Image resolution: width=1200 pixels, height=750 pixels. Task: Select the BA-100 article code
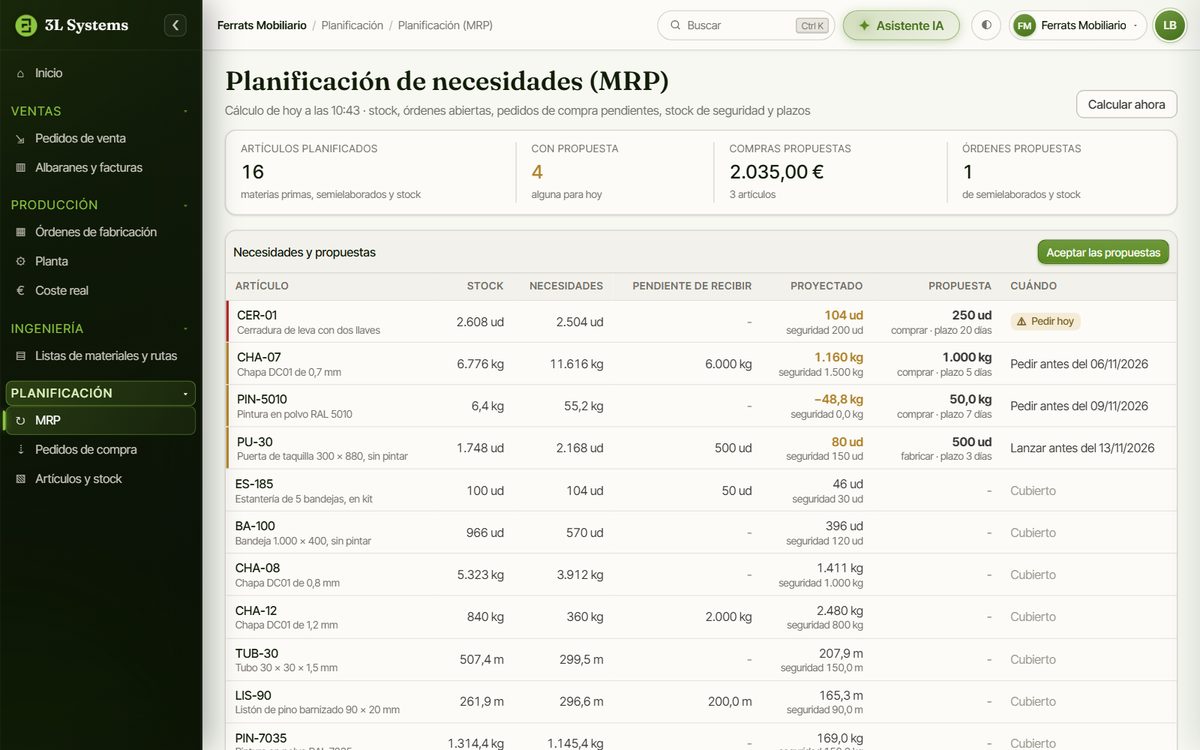pos(255,526)
